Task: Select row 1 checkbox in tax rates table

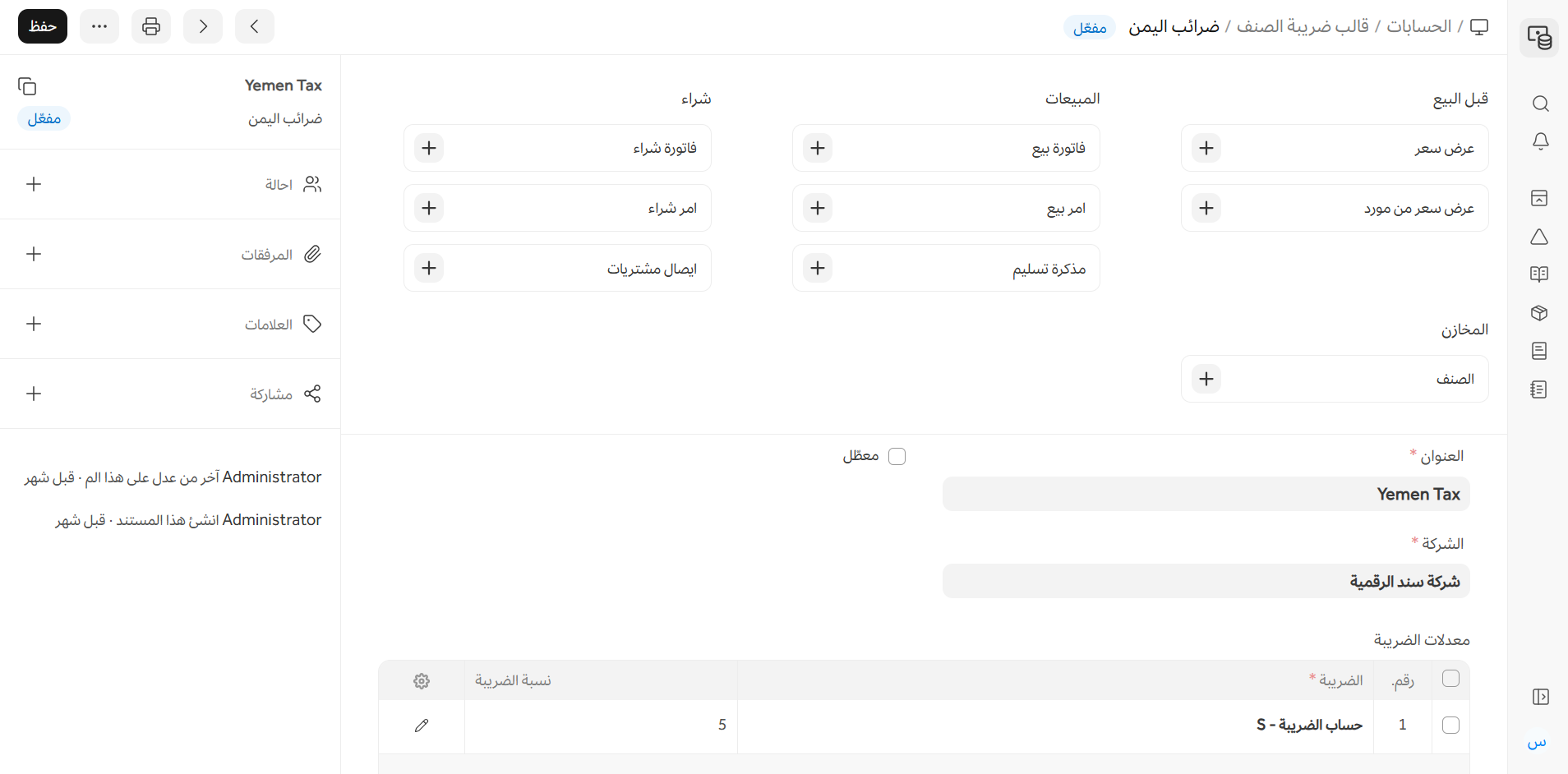Action: pos(1450,725)
